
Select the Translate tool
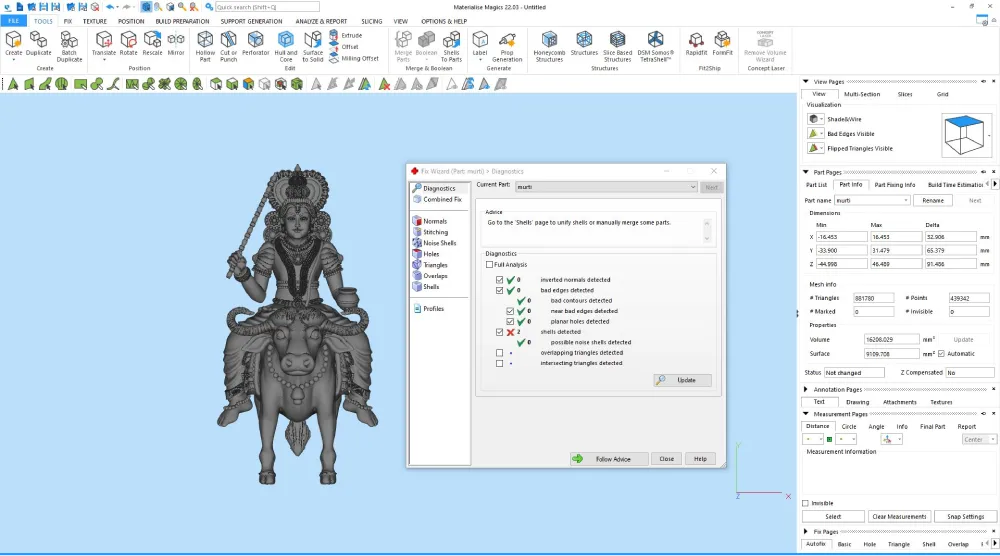(103, 46)
